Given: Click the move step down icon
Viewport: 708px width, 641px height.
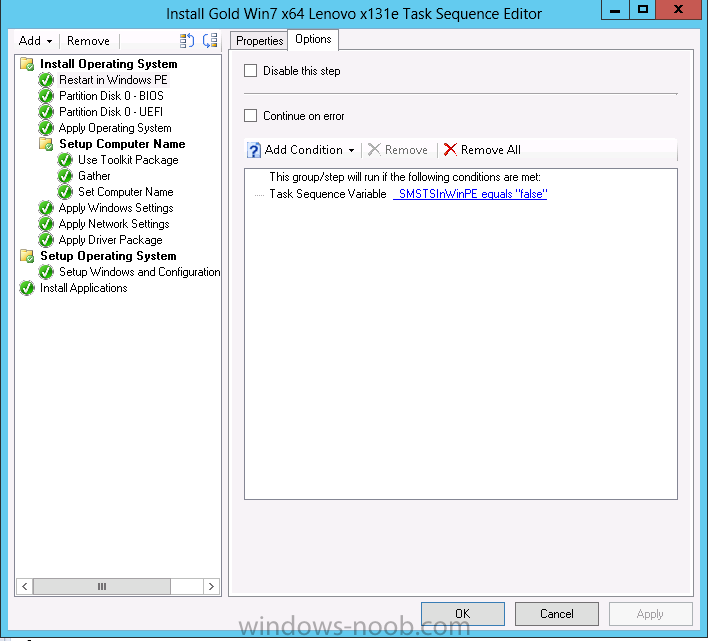Looking at the screenshot, I should pos(210,41).
